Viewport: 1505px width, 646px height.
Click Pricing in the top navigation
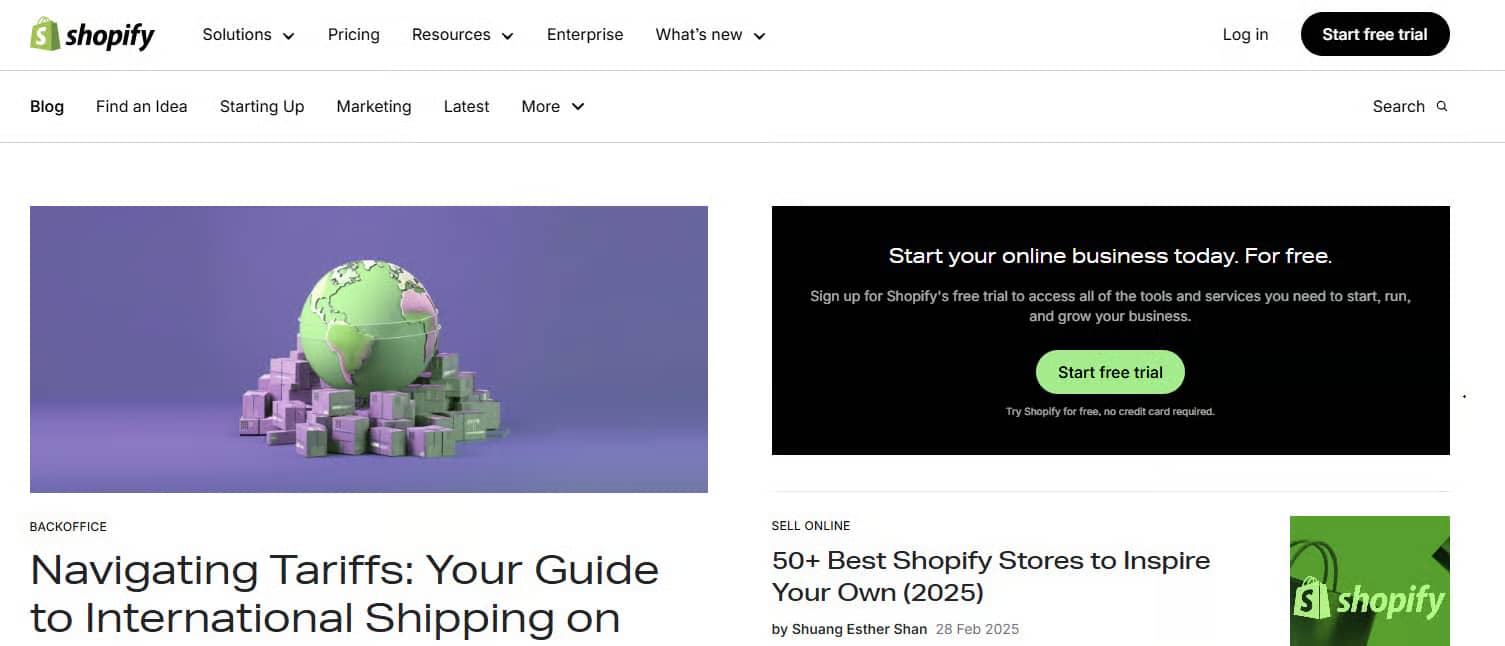click(353, 34)
